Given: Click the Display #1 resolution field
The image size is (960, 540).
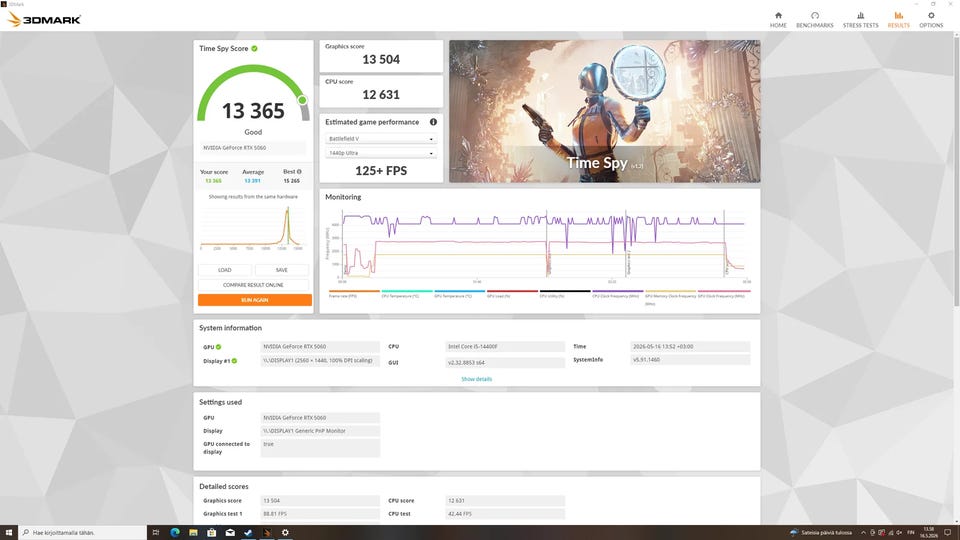Looking at the screenshot, I should tap(320, 361).
